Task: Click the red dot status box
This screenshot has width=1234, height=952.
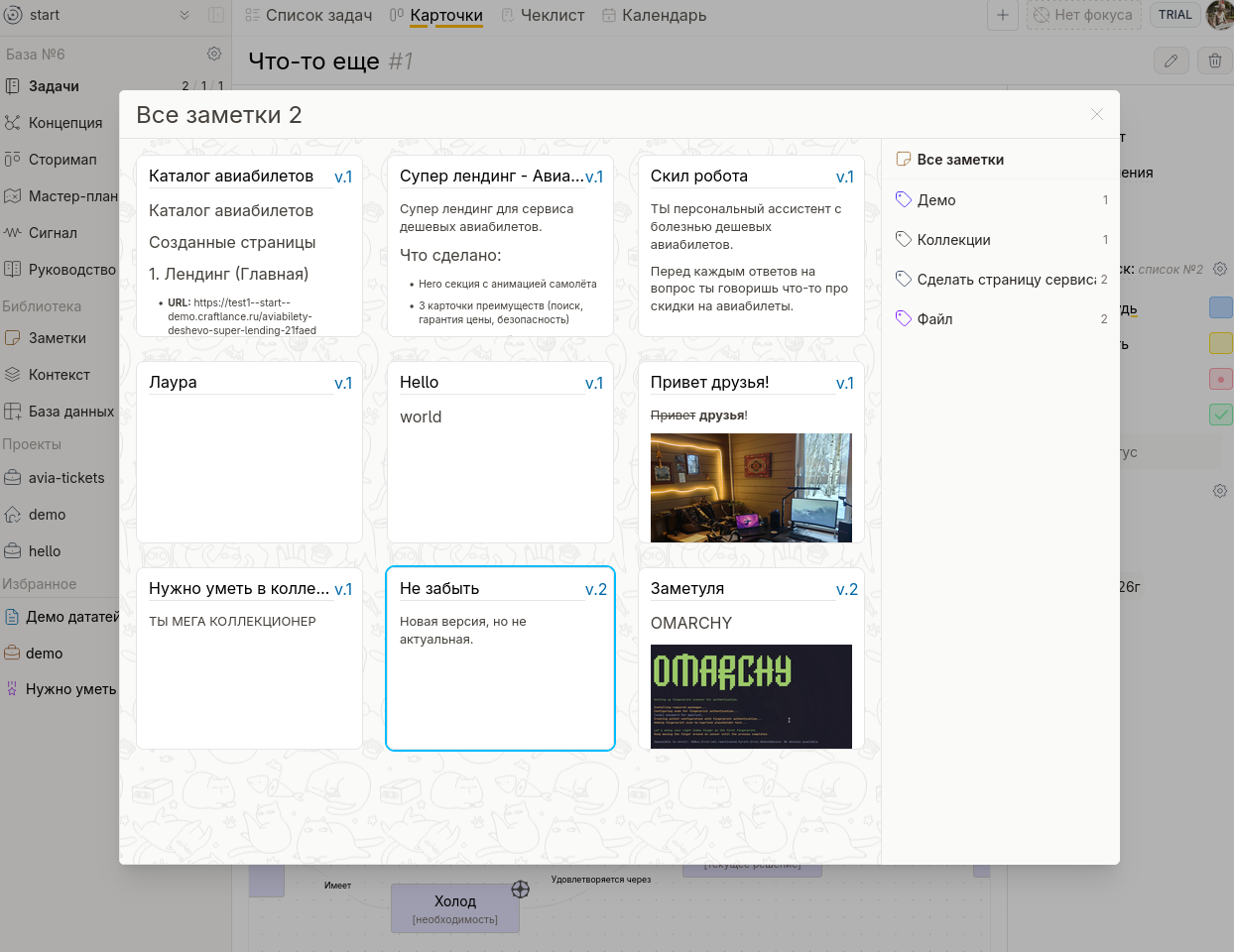Action: [x=1220, y=379]
